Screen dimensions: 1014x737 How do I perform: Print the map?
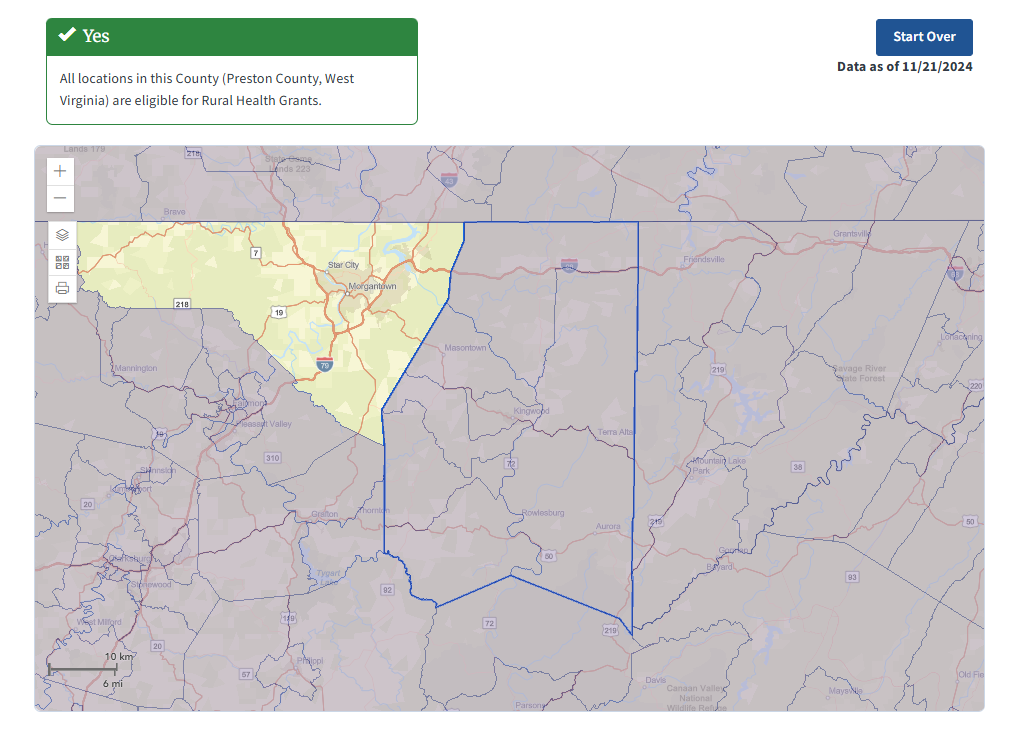pyautogui.click(x=62, y=289)
